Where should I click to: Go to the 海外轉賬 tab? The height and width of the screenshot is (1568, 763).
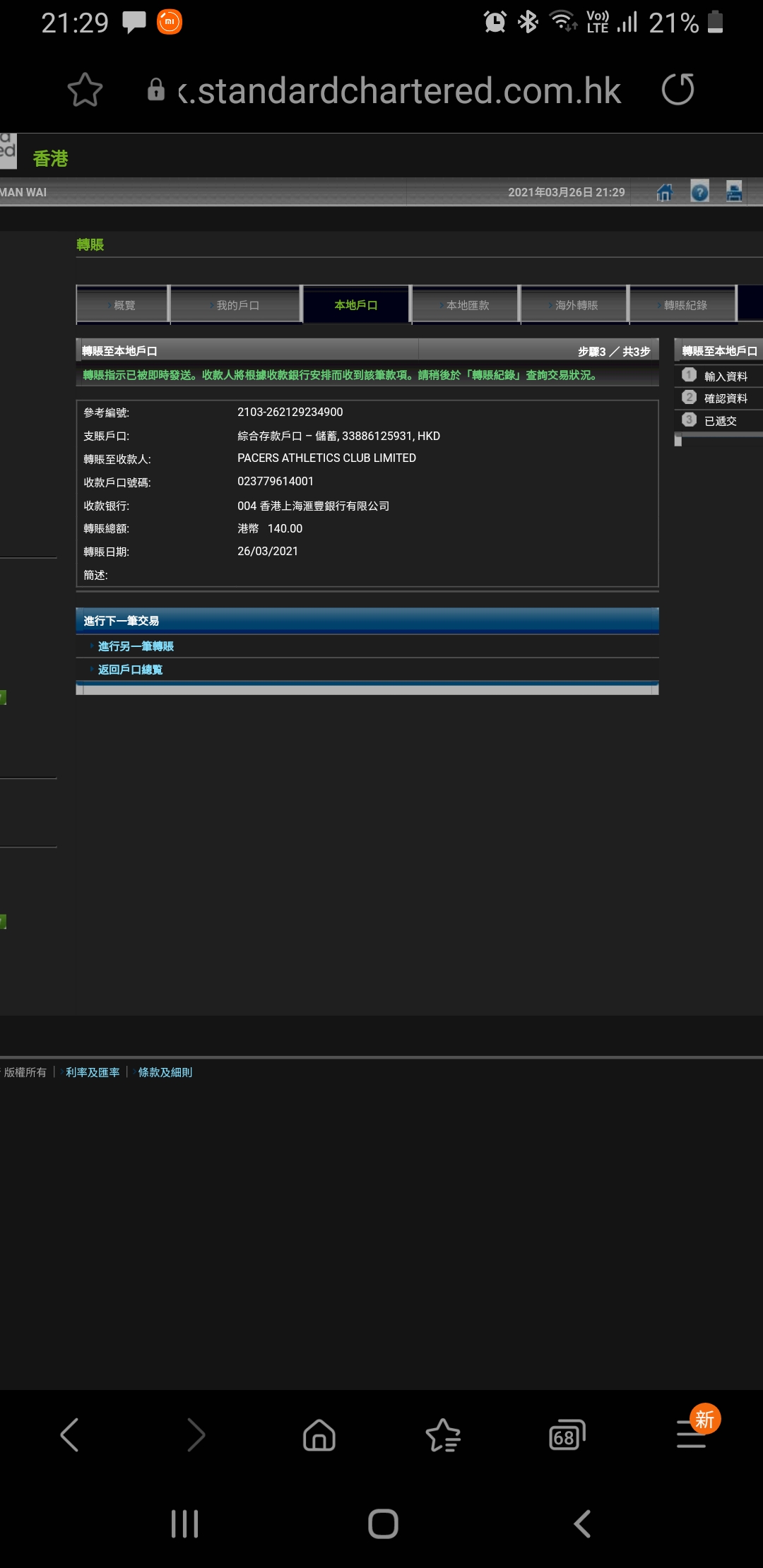[576, 305]
